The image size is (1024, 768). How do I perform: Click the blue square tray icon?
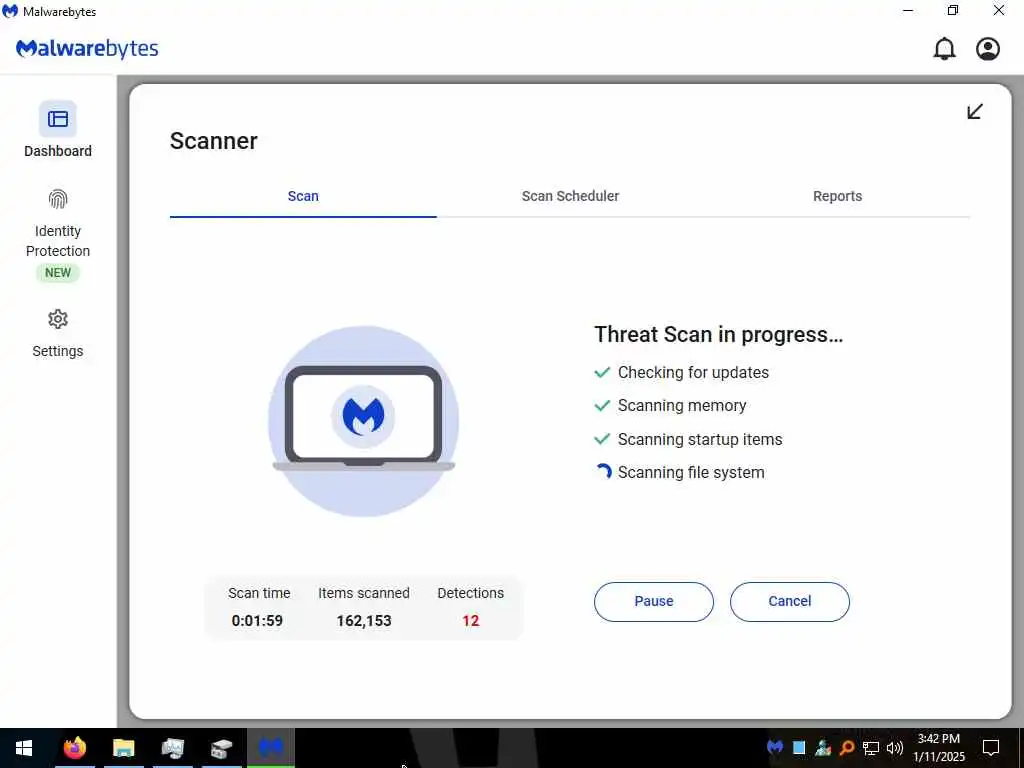pyautogui.click(x=799, y=748)
